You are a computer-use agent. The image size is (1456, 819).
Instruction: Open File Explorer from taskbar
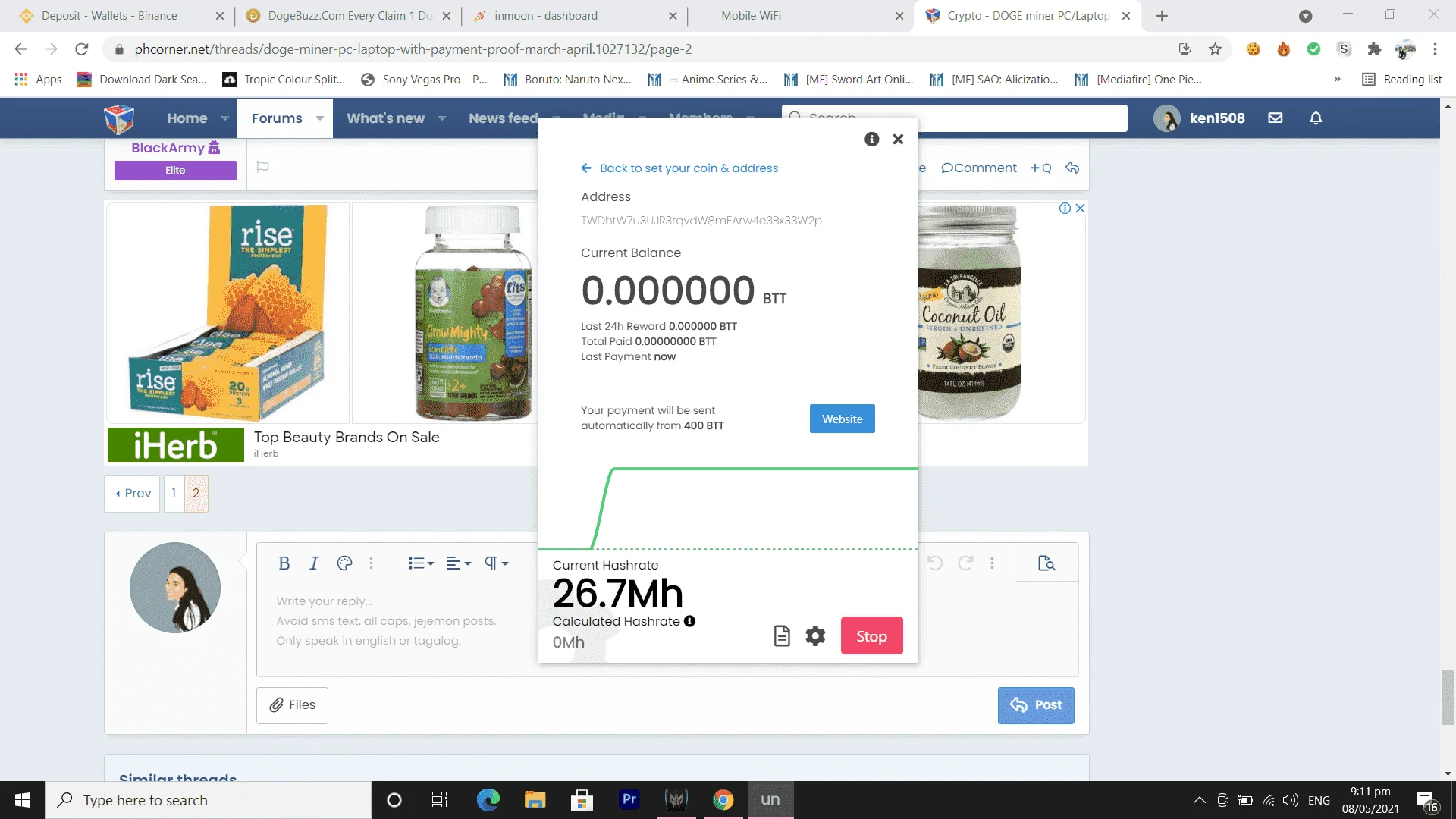click(x=535, y=800)
